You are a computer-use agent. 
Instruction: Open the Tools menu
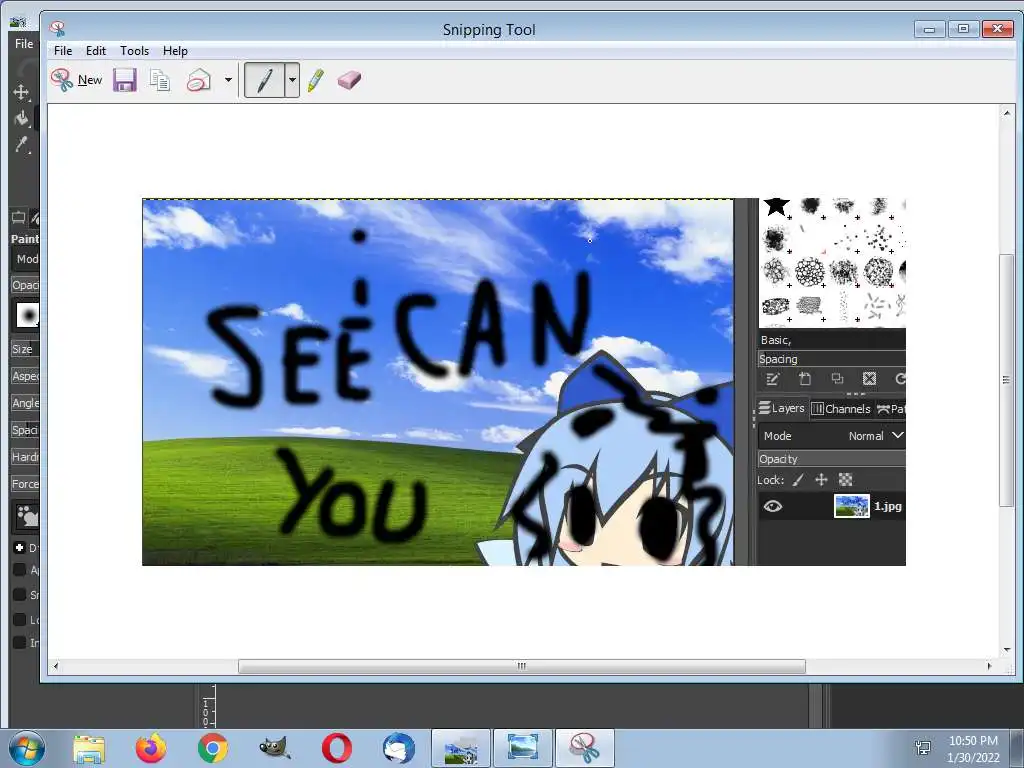135,50
